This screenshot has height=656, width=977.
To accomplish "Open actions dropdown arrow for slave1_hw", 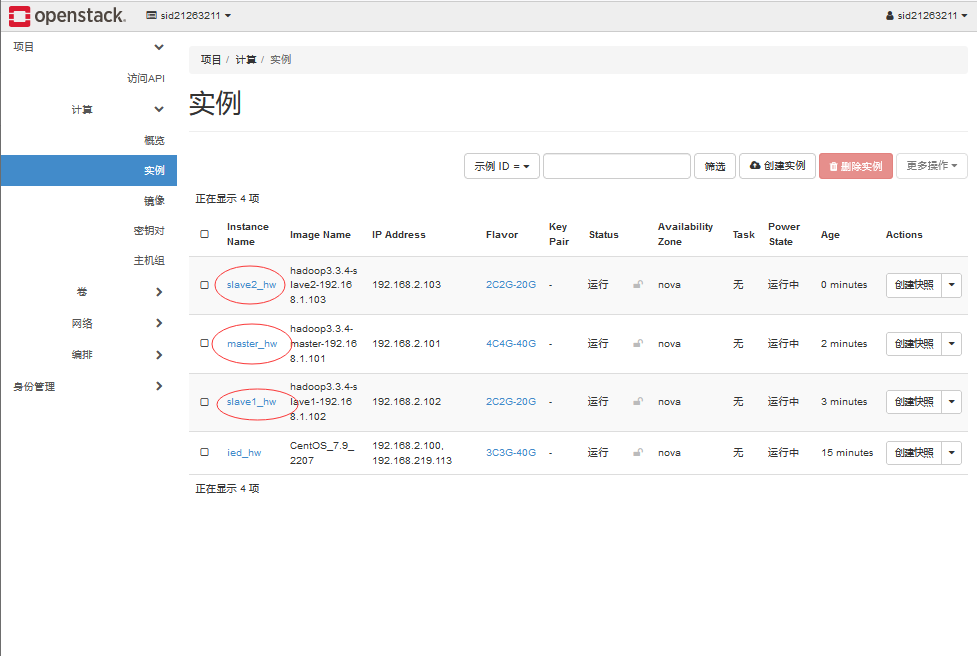I will point(951,402).
